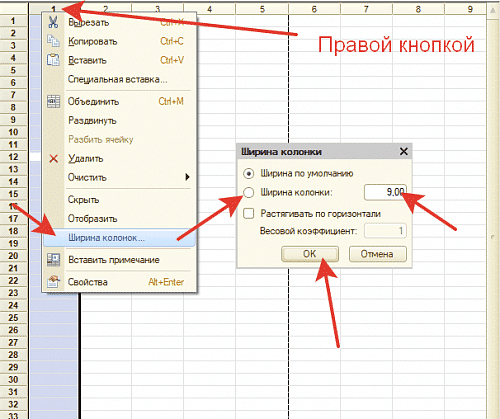Image resolution: width=500 pixels, height=419 pixels.
Task: Click the column width field showing 9,00
Action: 385,192
